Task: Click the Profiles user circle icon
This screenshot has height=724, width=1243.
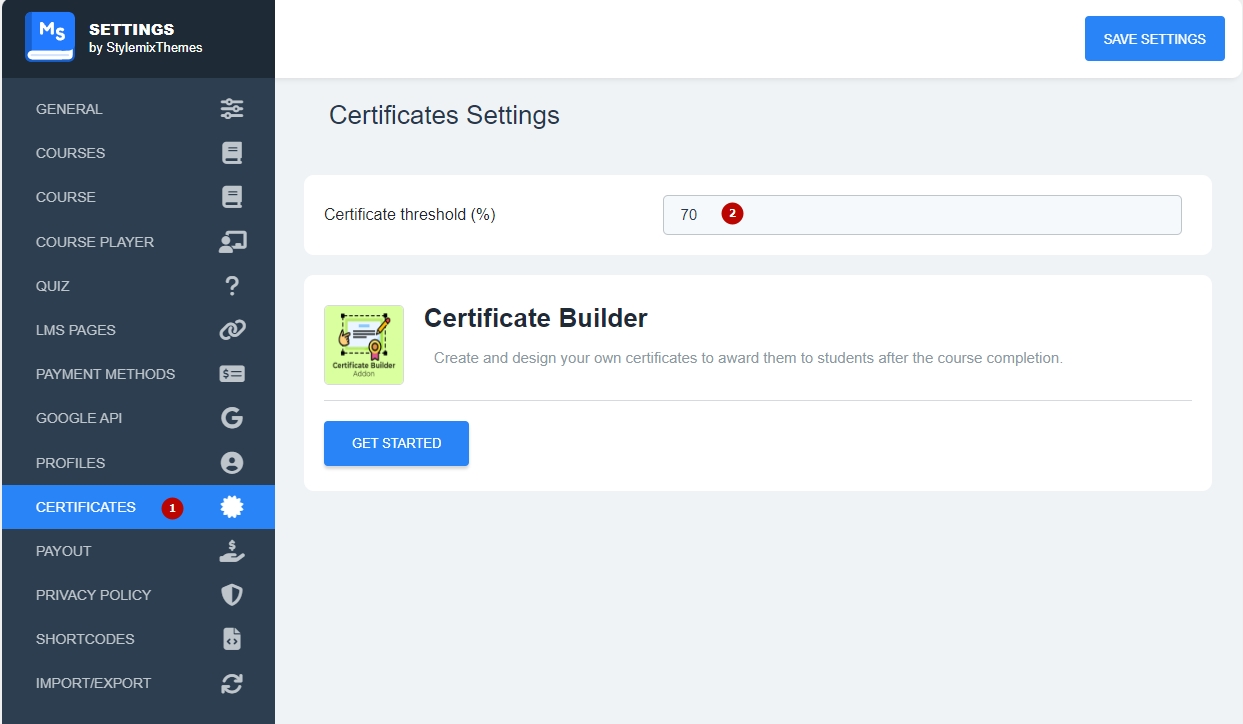Action: [232, 463]
